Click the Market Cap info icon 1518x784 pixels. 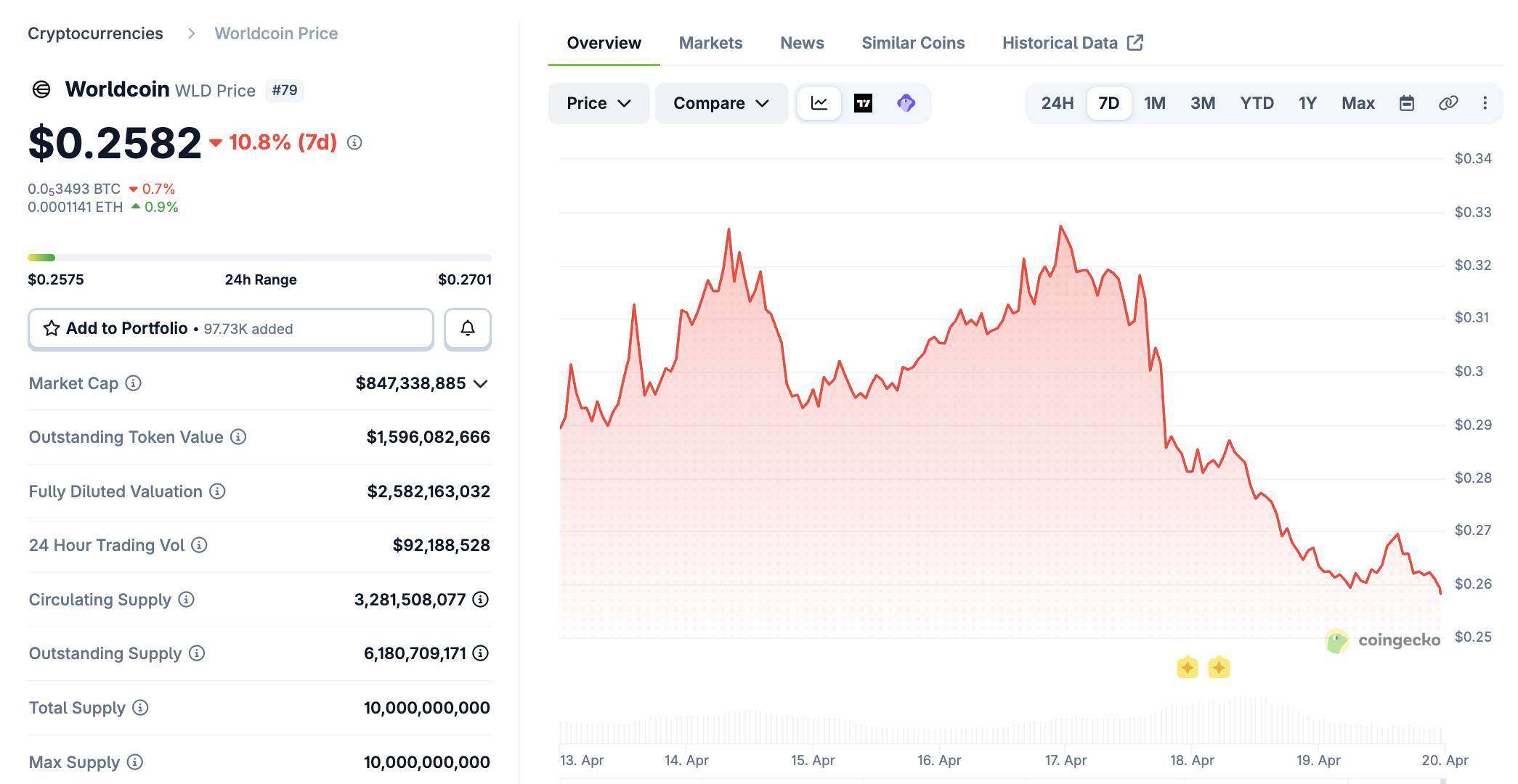(134, 383)
